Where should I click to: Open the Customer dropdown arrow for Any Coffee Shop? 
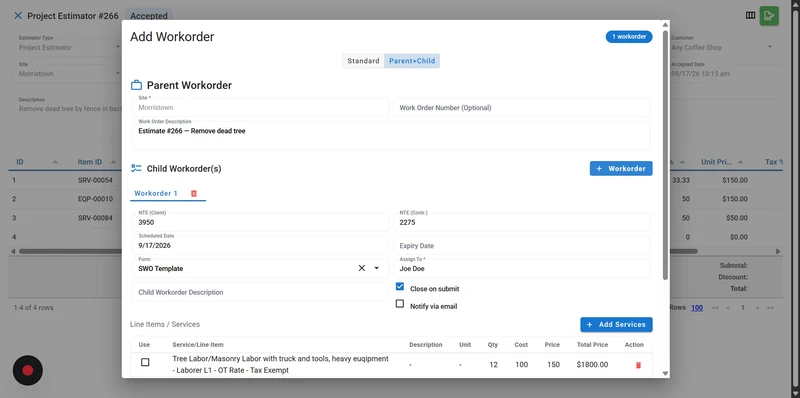point(770,47)
